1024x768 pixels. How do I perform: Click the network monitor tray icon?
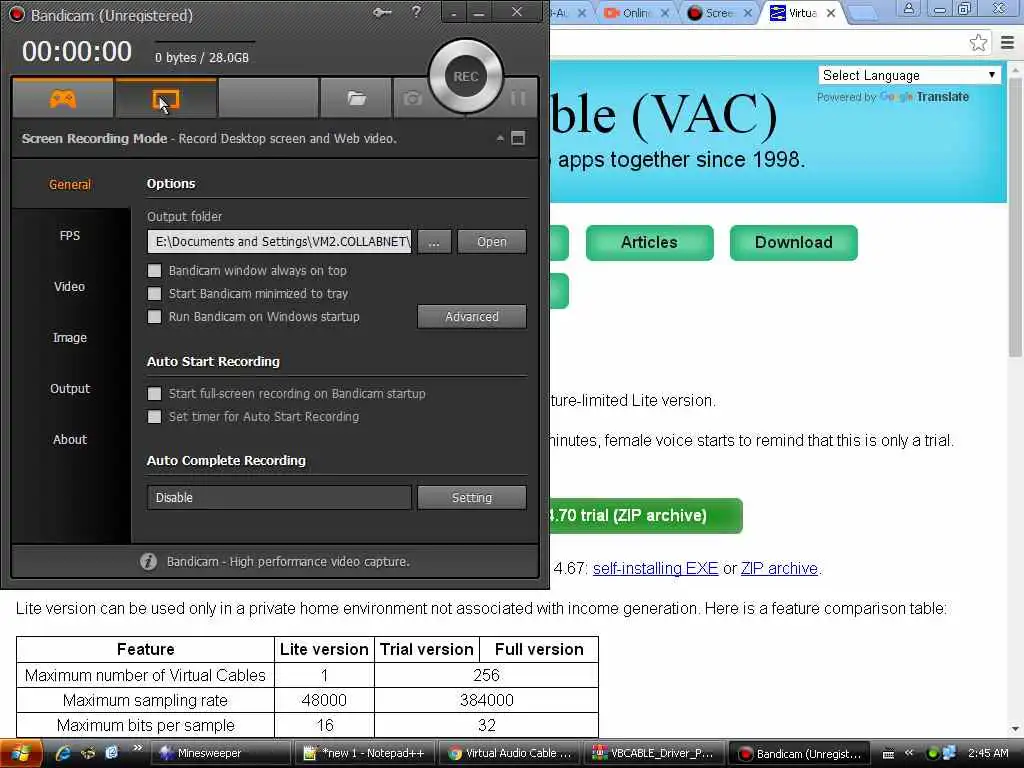pos(949,753)
